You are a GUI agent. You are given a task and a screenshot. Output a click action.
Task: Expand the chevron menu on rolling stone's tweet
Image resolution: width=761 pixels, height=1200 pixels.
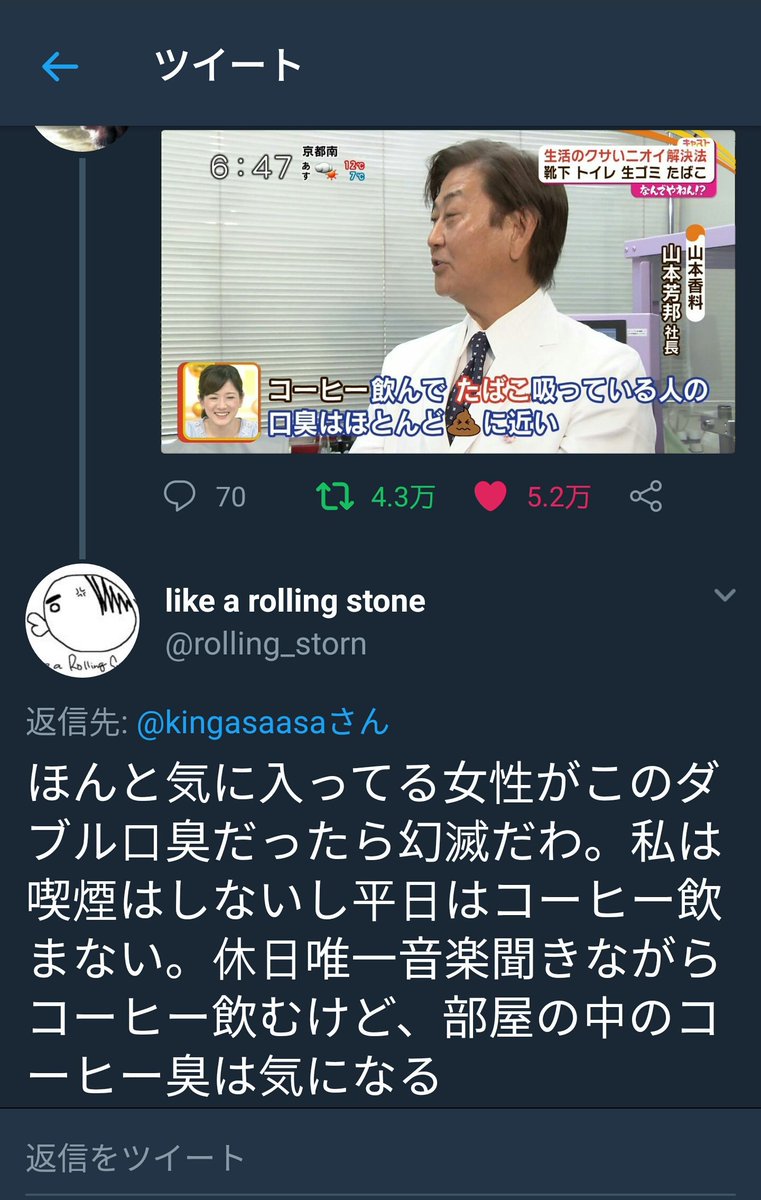(x=724, y=596)
